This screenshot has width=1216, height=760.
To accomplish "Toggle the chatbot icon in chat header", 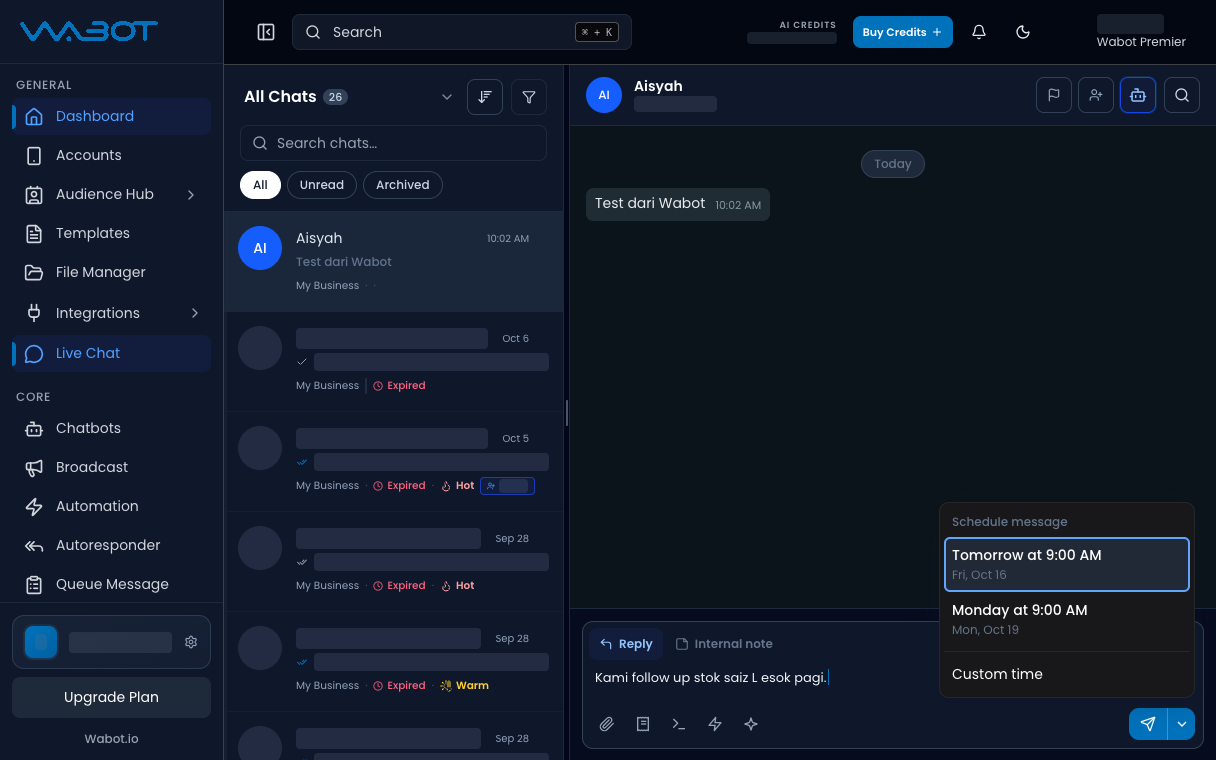I will click(1138, 95).
